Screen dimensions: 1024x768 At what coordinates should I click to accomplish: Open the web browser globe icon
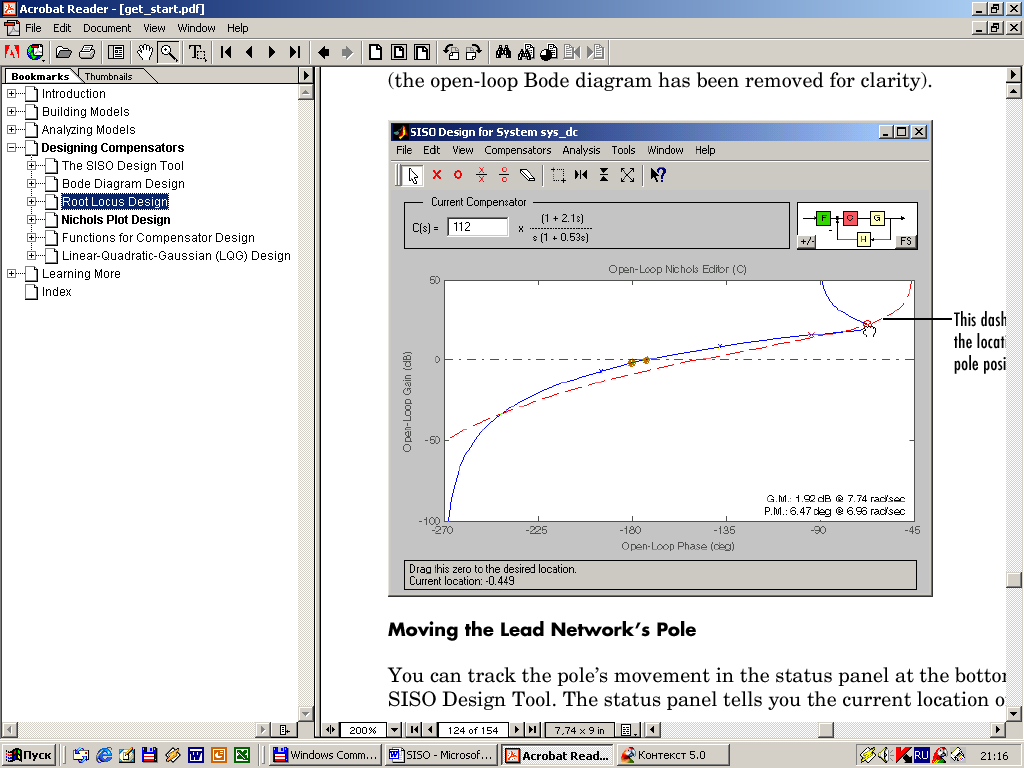[x=35, y=52]
